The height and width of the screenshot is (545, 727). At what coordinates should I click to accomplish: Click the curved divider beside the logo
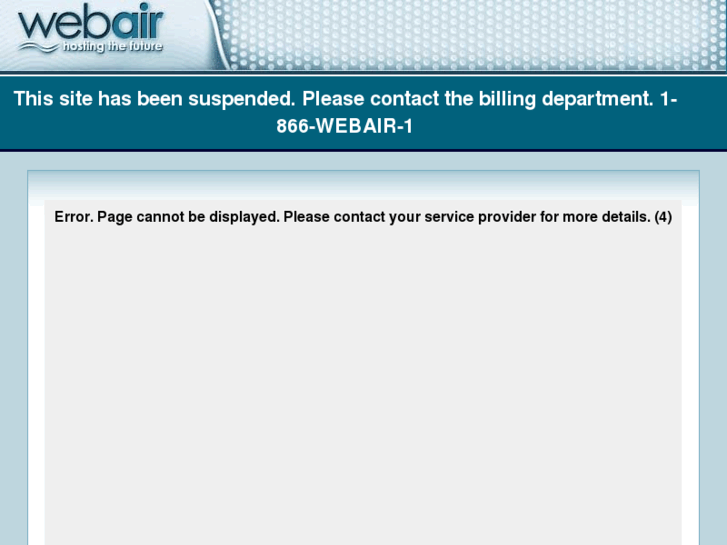pyautogui.click(x=216, y=35)
